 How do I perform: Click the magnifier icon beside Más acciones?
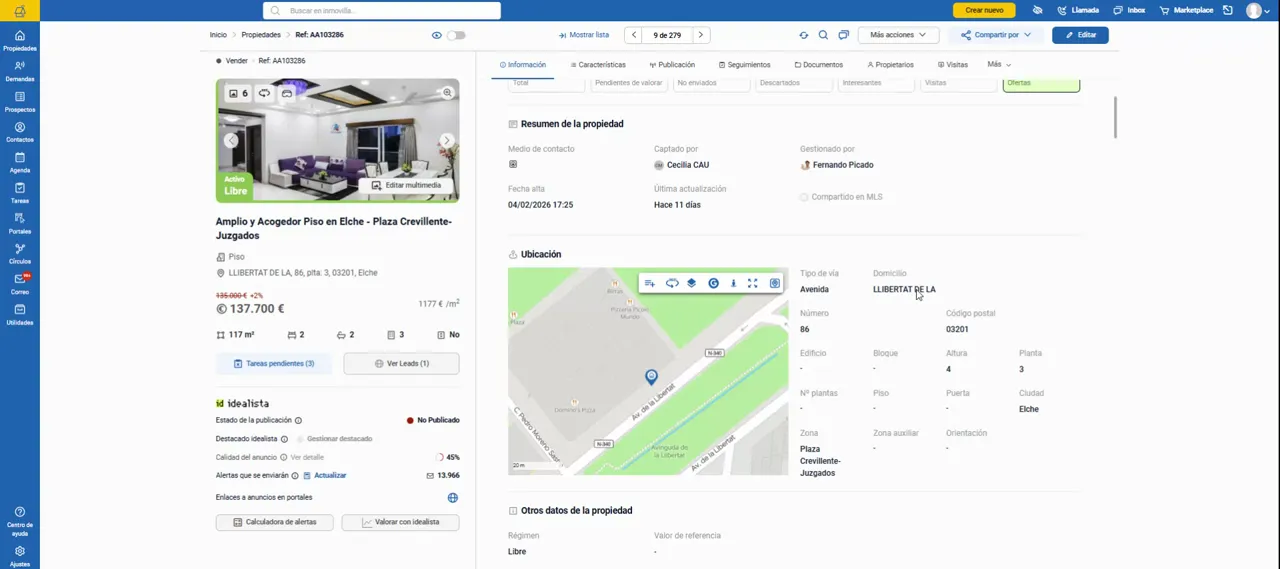(823, 35)
